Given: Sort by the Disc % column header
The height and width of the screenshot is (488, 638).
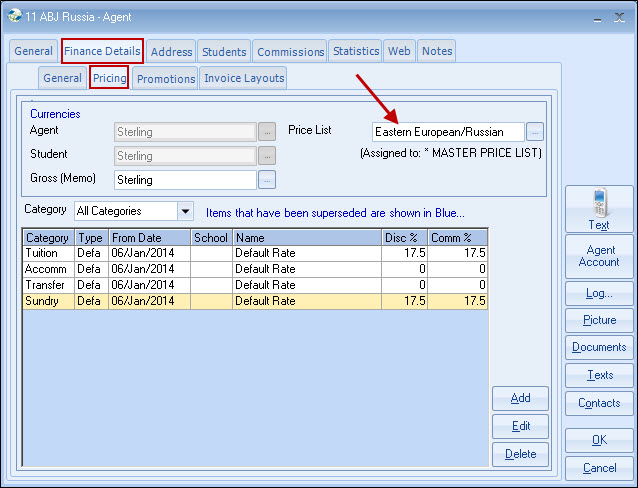Looking at the screenshot, I should (404, 238).
